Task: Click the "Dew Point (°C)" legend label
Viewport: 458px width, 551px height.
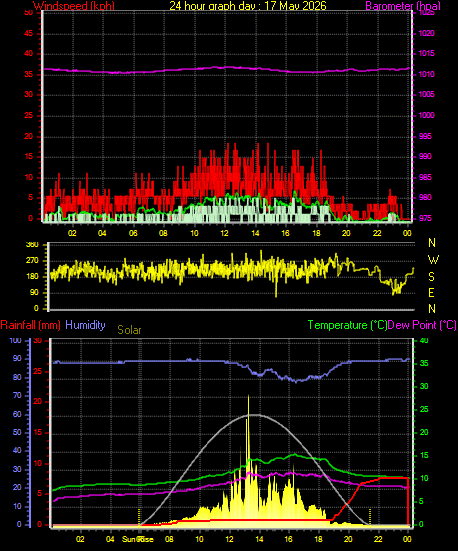Action: click(x=422, y=325)
